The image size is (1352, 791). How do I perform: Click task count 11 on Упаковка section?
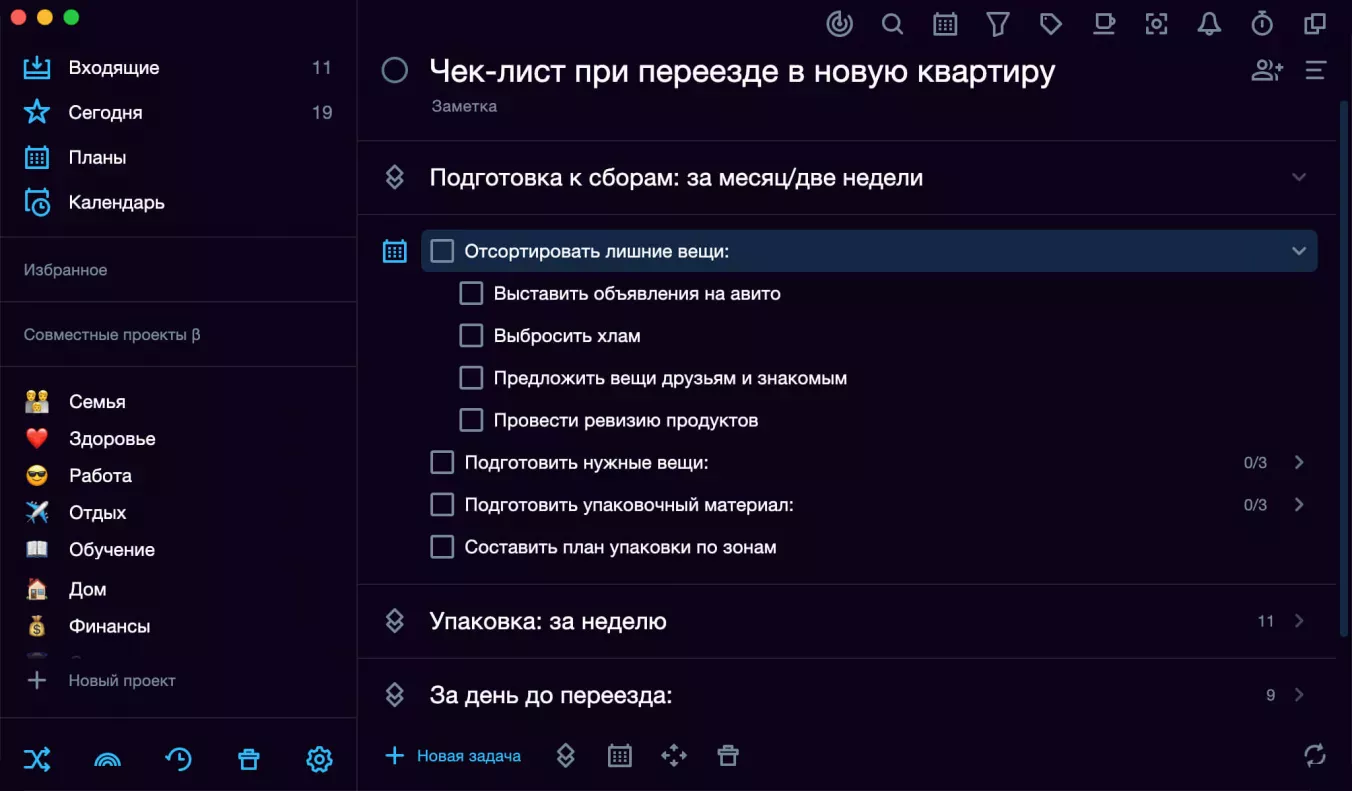click(1266, 621)
